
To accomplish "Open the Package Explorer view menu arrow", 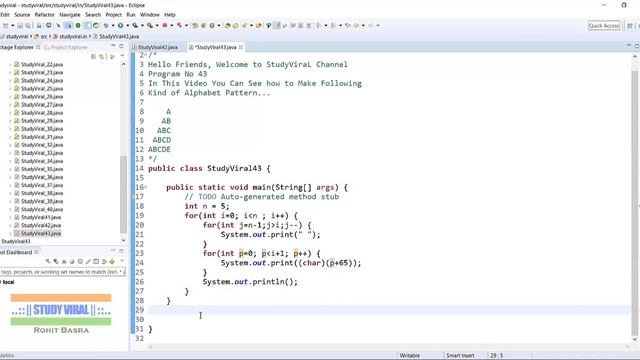I will (122, 56).
